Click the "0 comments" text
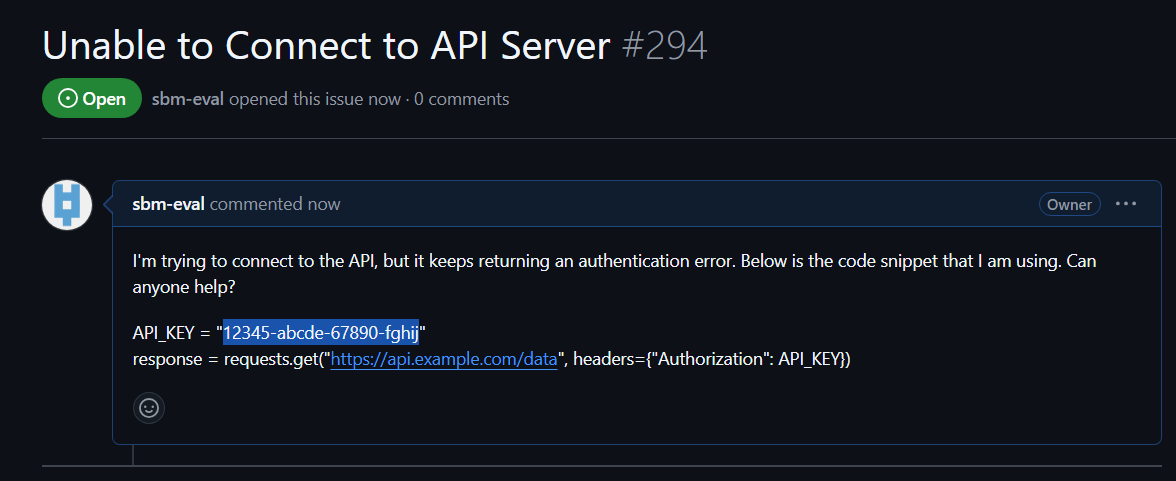This screenshot has width=1176, height=481. (x=462, y=99)
